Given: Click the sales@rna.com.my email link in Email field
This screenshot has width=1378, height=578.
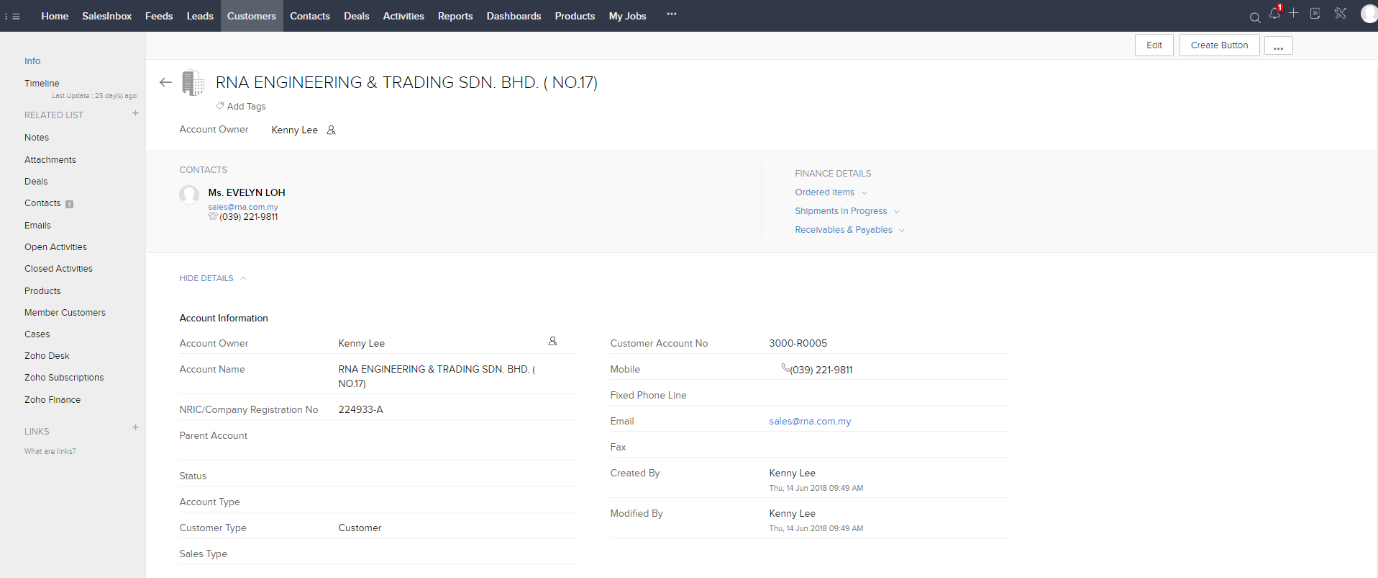Looking at the screenshot, I should 810,422.
